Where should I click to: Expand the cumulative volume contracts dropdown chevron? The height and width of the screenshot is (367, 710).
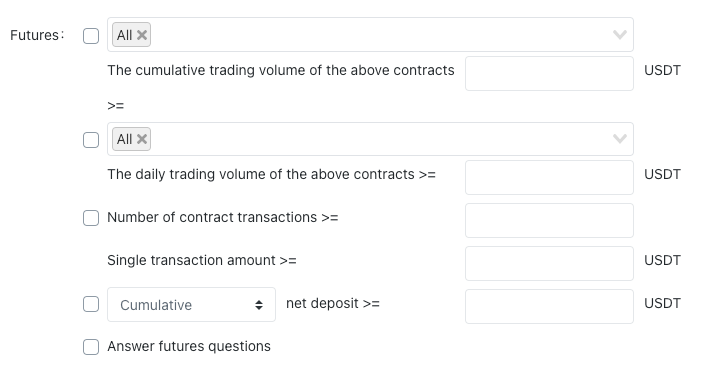point(619,34)
